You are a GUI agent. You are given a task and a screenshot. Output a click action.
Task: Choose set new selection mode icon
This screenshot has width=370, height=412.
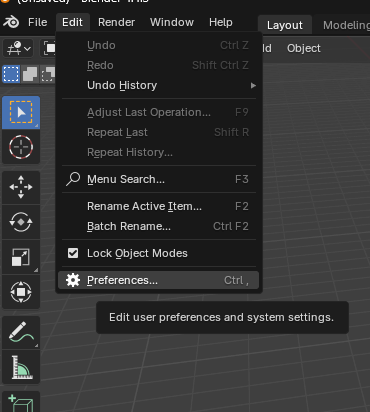(x=11, y=74)
